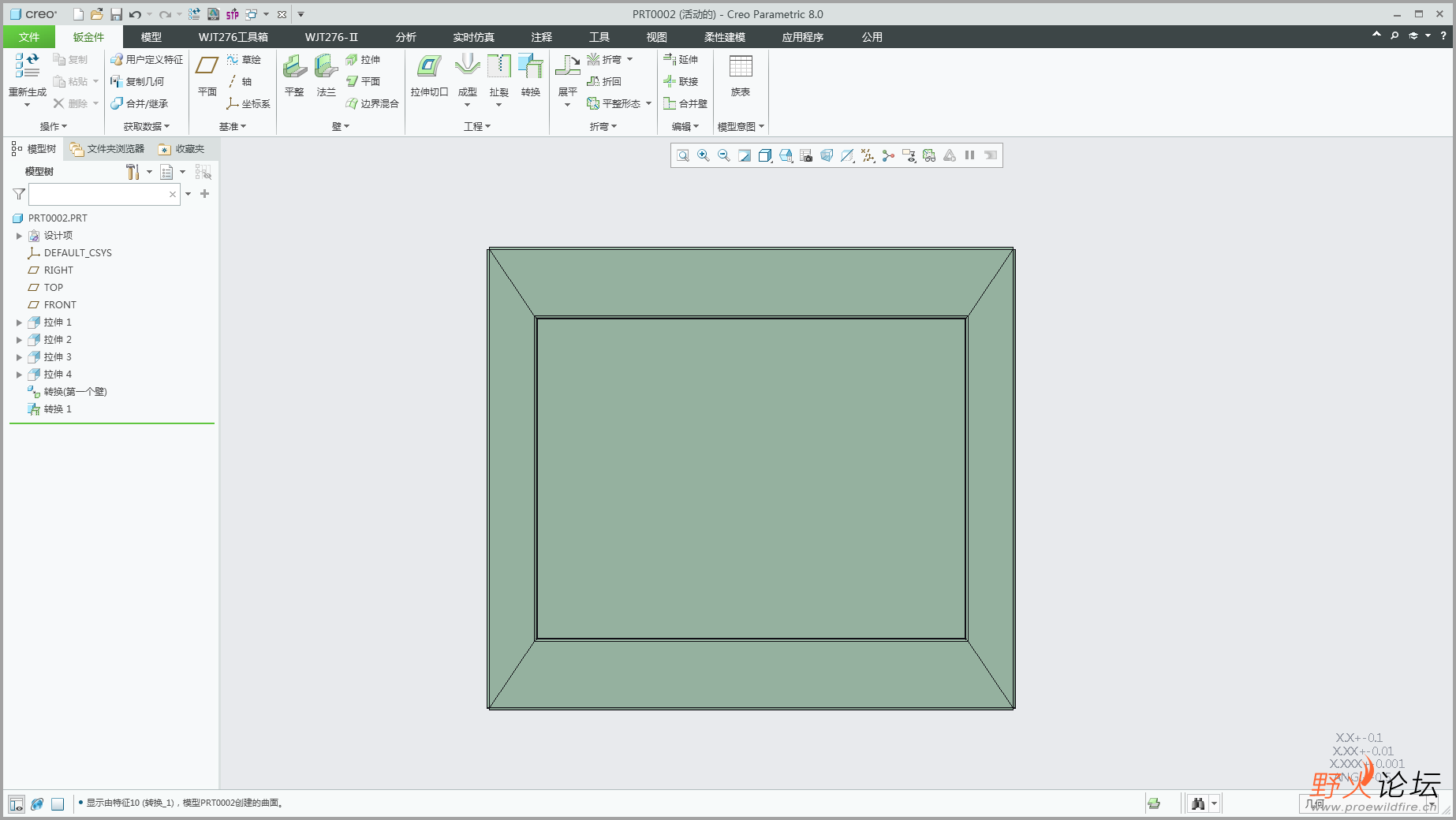1456x820 pixels.
Task: Click the Zoom Out icon in graphics toolbar
Action: click(x=724, y=155)
